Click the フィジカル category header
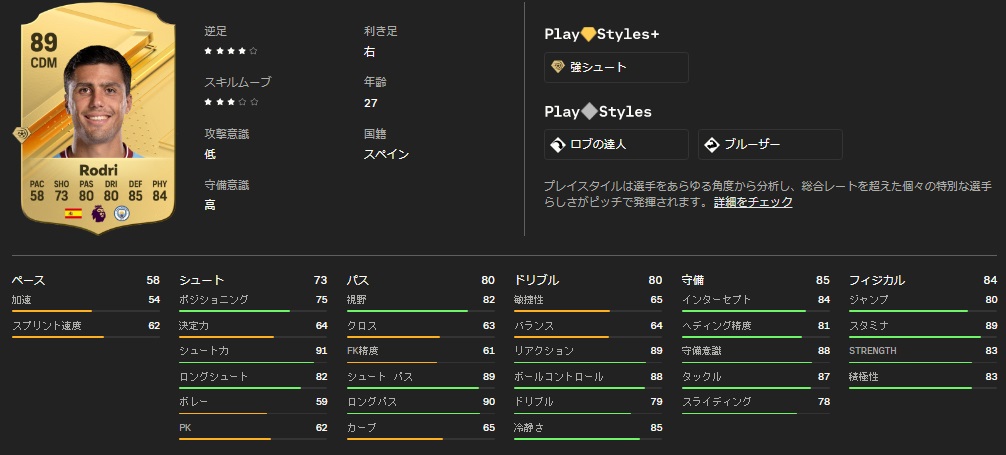Screen dimensions: 1006x455 click(877, 281)
